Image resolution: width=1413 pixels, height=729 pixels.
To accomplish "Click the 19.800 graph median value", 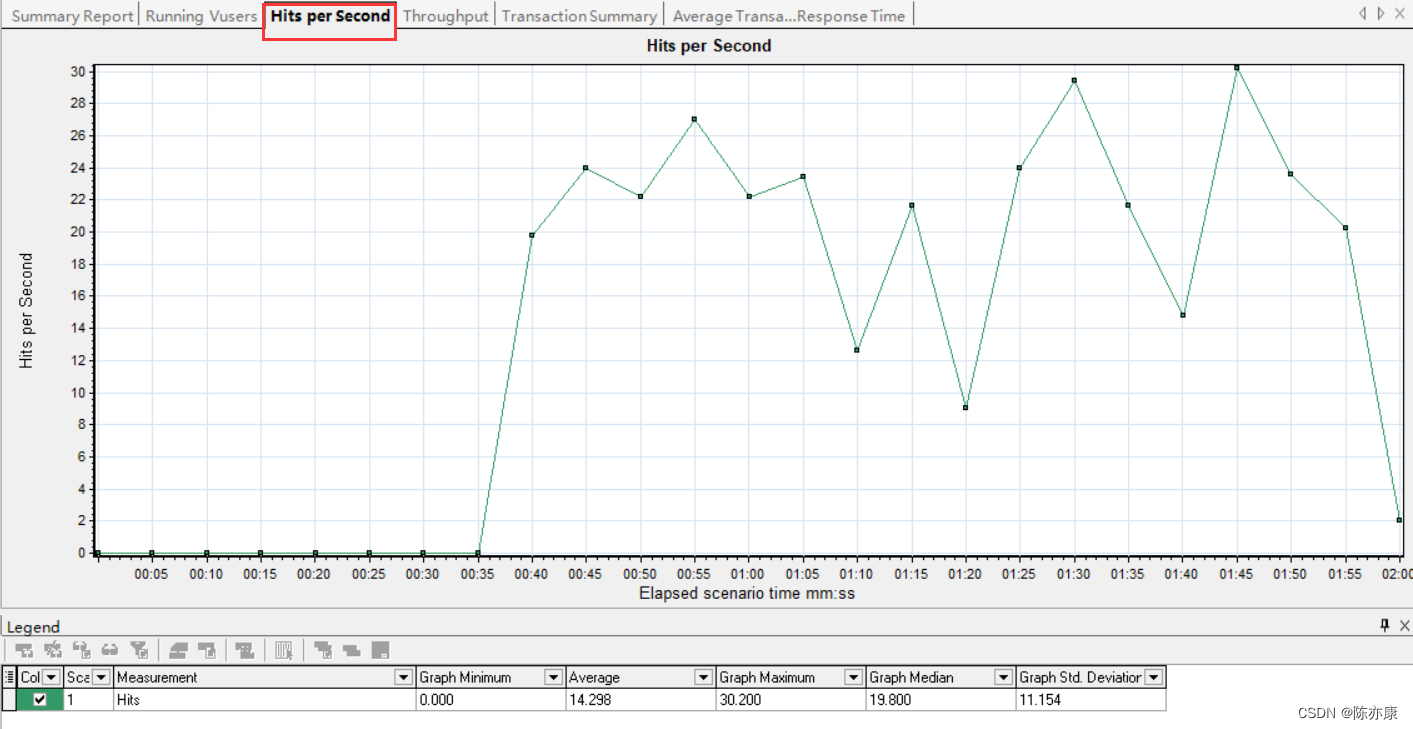I will click(941, 700).
